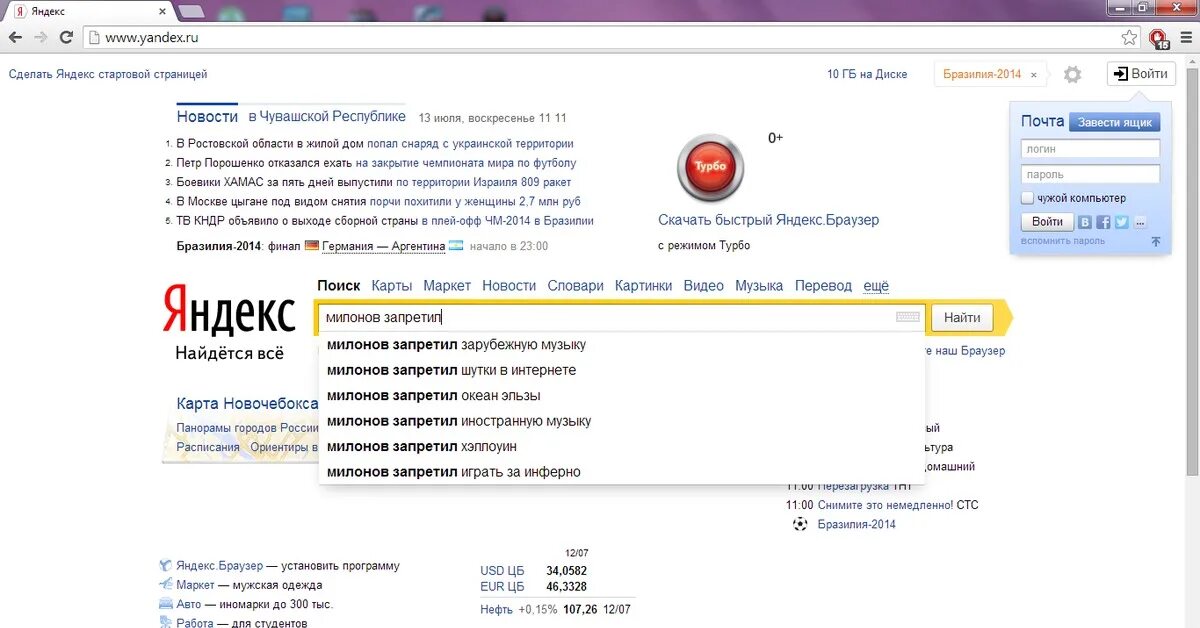Open the Новости search tab
This screenshot has width=1200, height=628.
coord(509,286)
